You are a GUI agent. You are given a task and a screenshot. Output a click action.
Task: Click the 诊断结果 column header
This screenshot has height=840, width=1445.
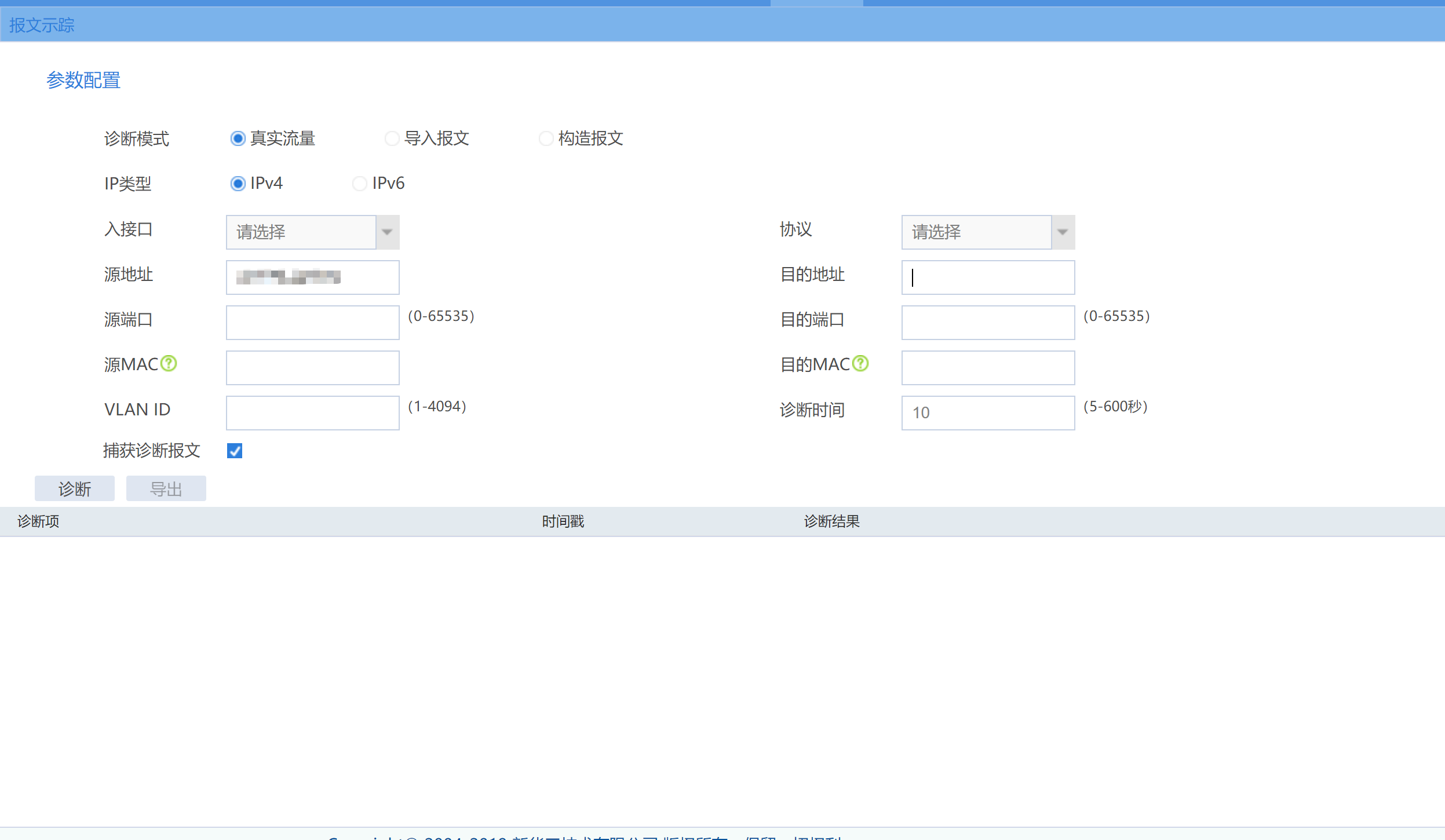831,522
